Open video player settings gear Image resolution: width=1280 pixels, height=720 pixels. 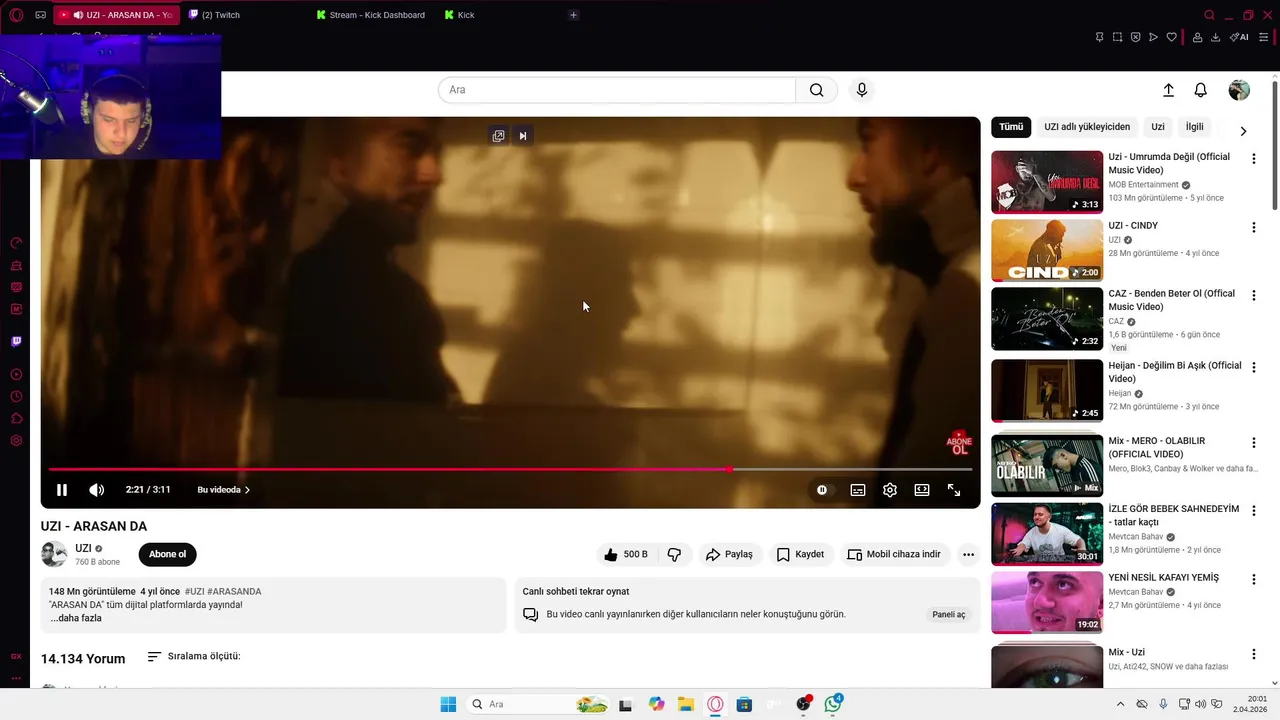click(890, 490)
